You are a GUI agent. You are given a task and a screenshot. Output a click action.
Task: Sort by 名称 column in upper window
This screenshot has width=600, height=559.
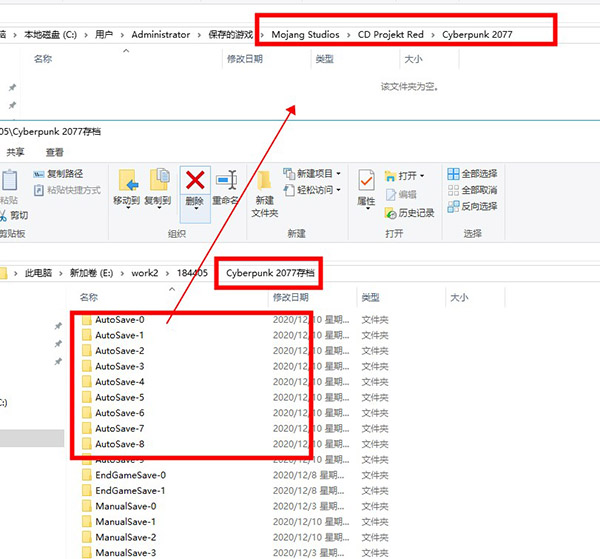[x=43, y=59]
